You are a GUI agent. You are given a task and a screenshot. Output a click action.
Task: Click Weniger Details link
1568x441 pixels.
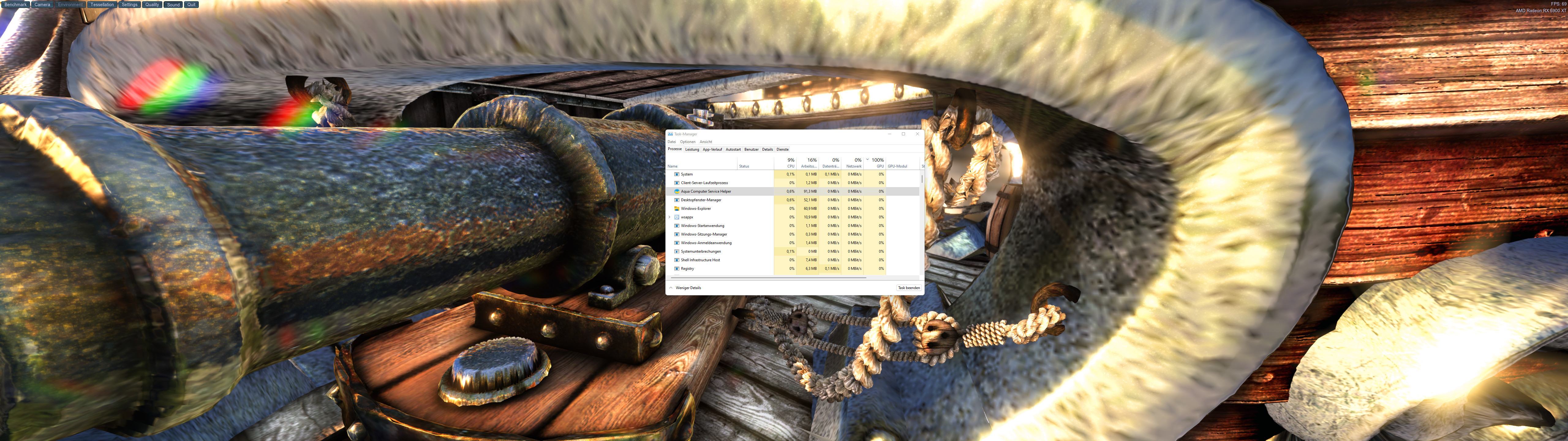[688, 288]
